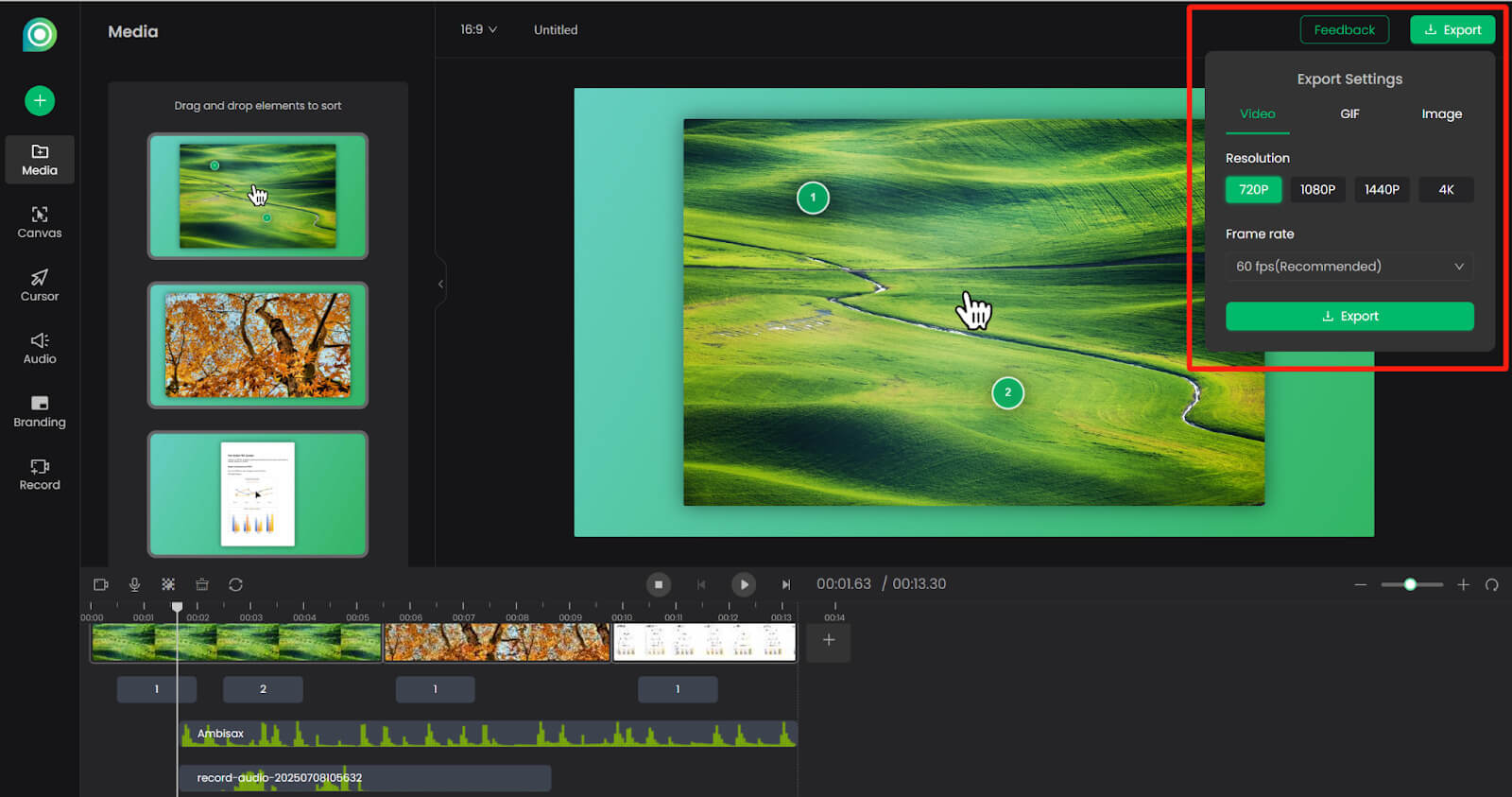Zoom in timeline with plus icon
Image resolution: width=1512 pixels, height=797 pixels.
click(x=1463, y=584)
